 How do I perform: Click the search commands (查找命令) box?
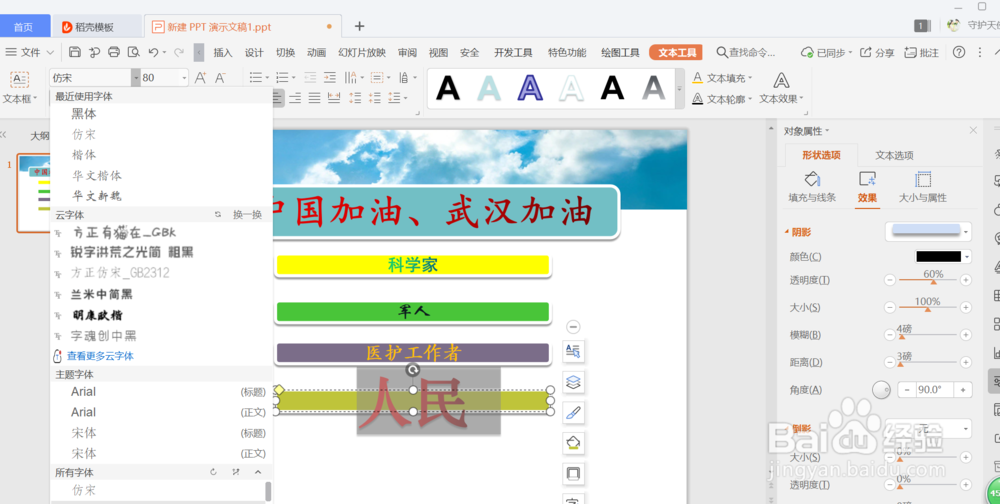point(746,52)
